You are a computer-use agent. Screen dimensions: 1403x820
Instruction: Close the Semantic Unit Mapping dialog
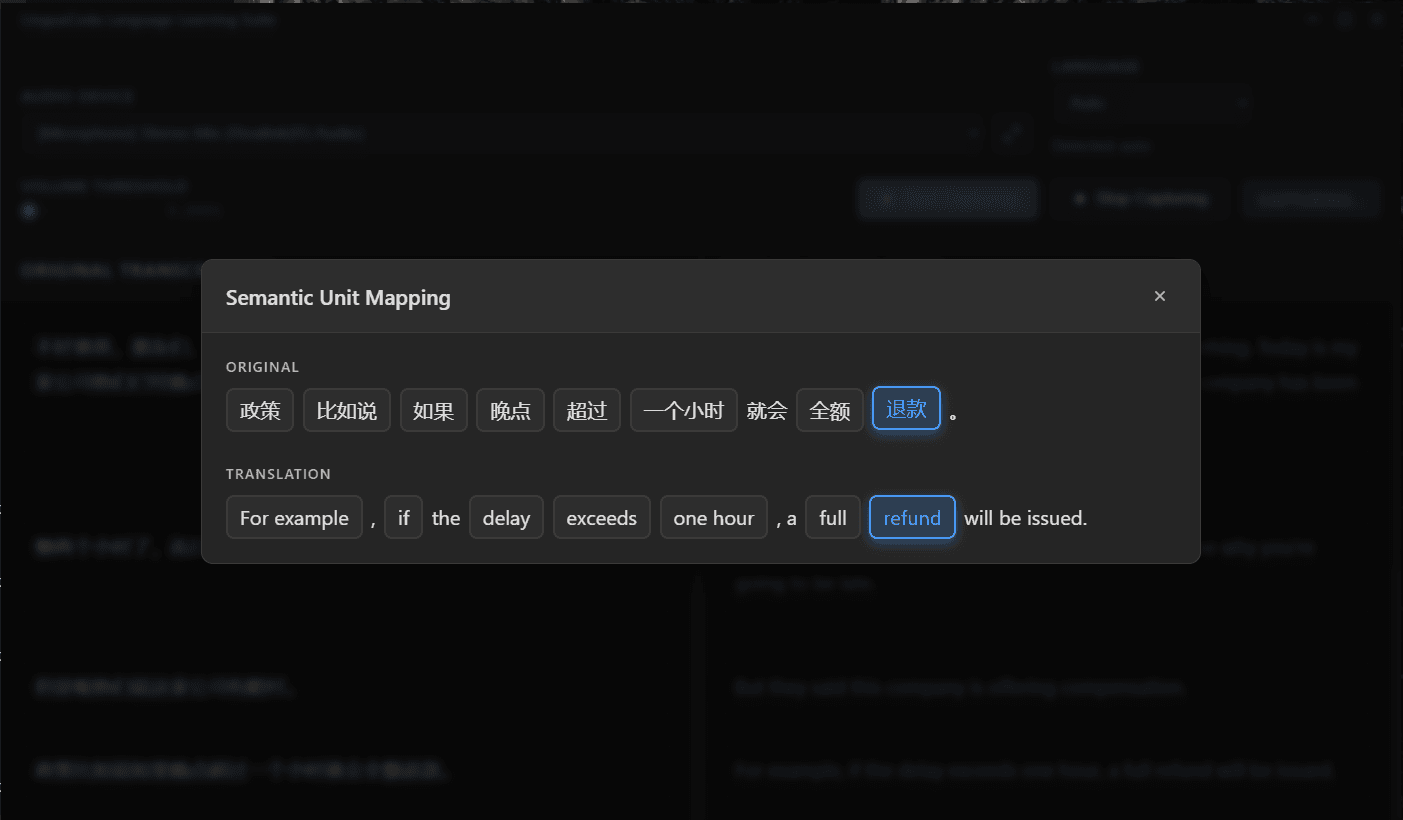(1159, 296)
